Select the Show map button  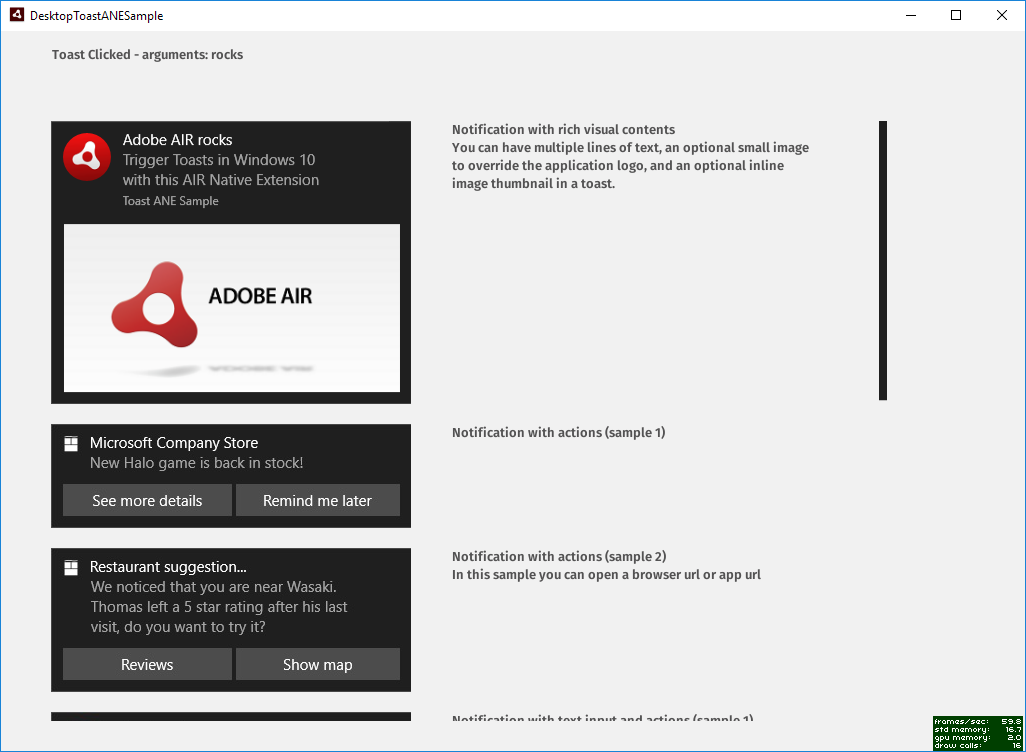[x=317, y=664]
